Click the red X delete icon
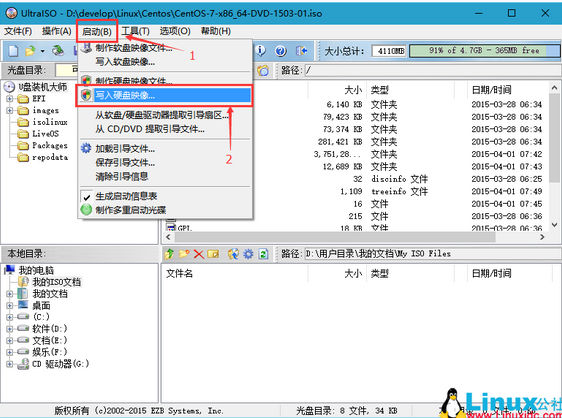 click(199, 254)
